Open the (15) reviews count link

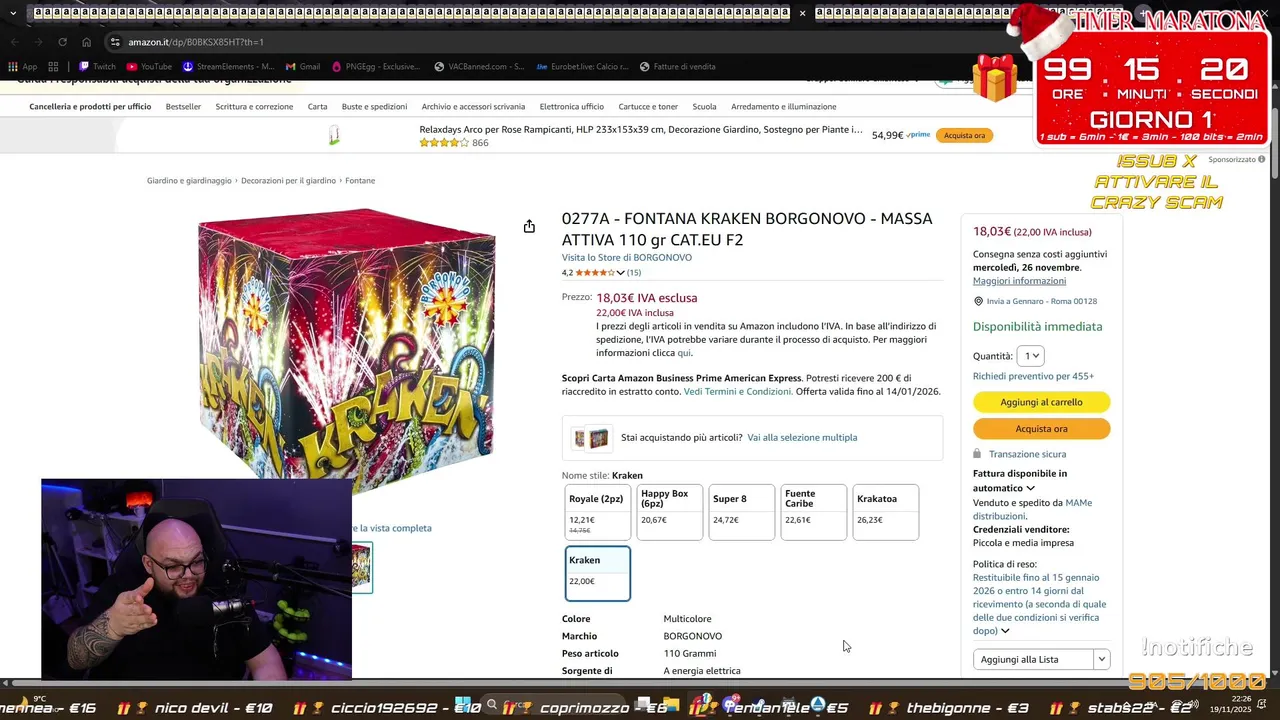(x=634, y=273)
